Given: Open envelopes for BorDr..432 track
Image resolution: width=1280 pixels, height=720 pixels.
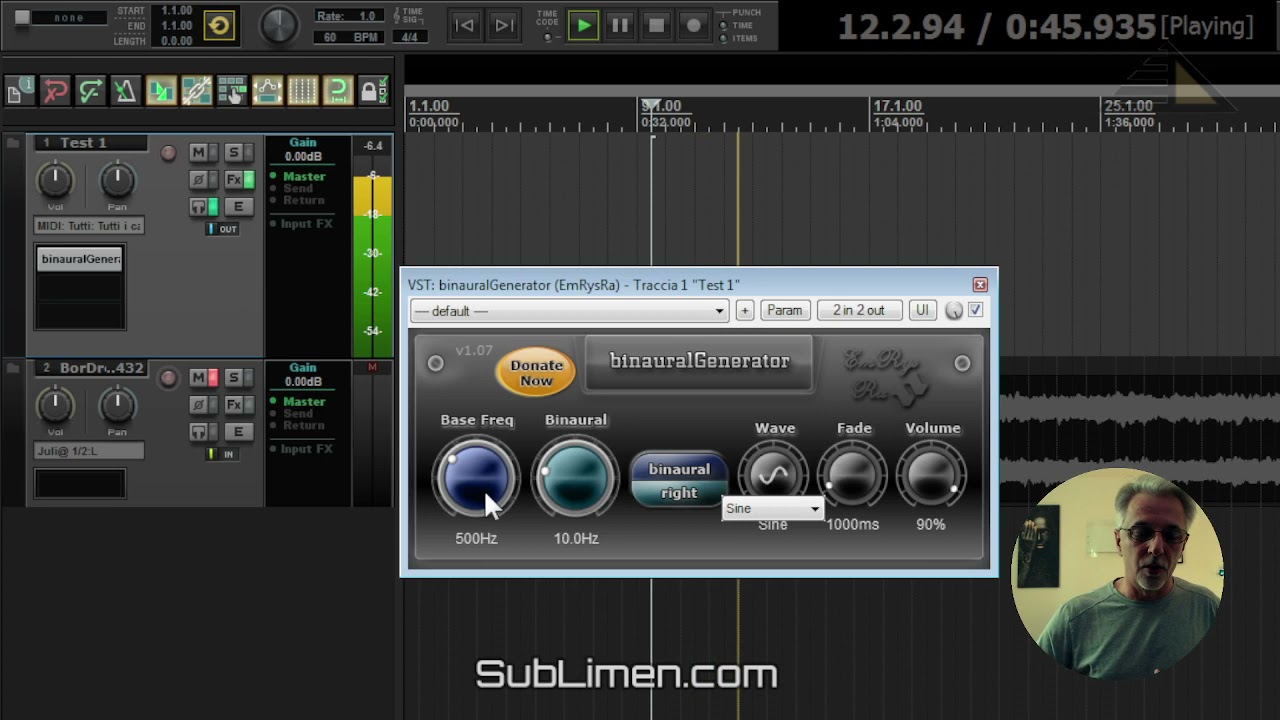Looking at the screenshot, I should [x=238, y=432].
